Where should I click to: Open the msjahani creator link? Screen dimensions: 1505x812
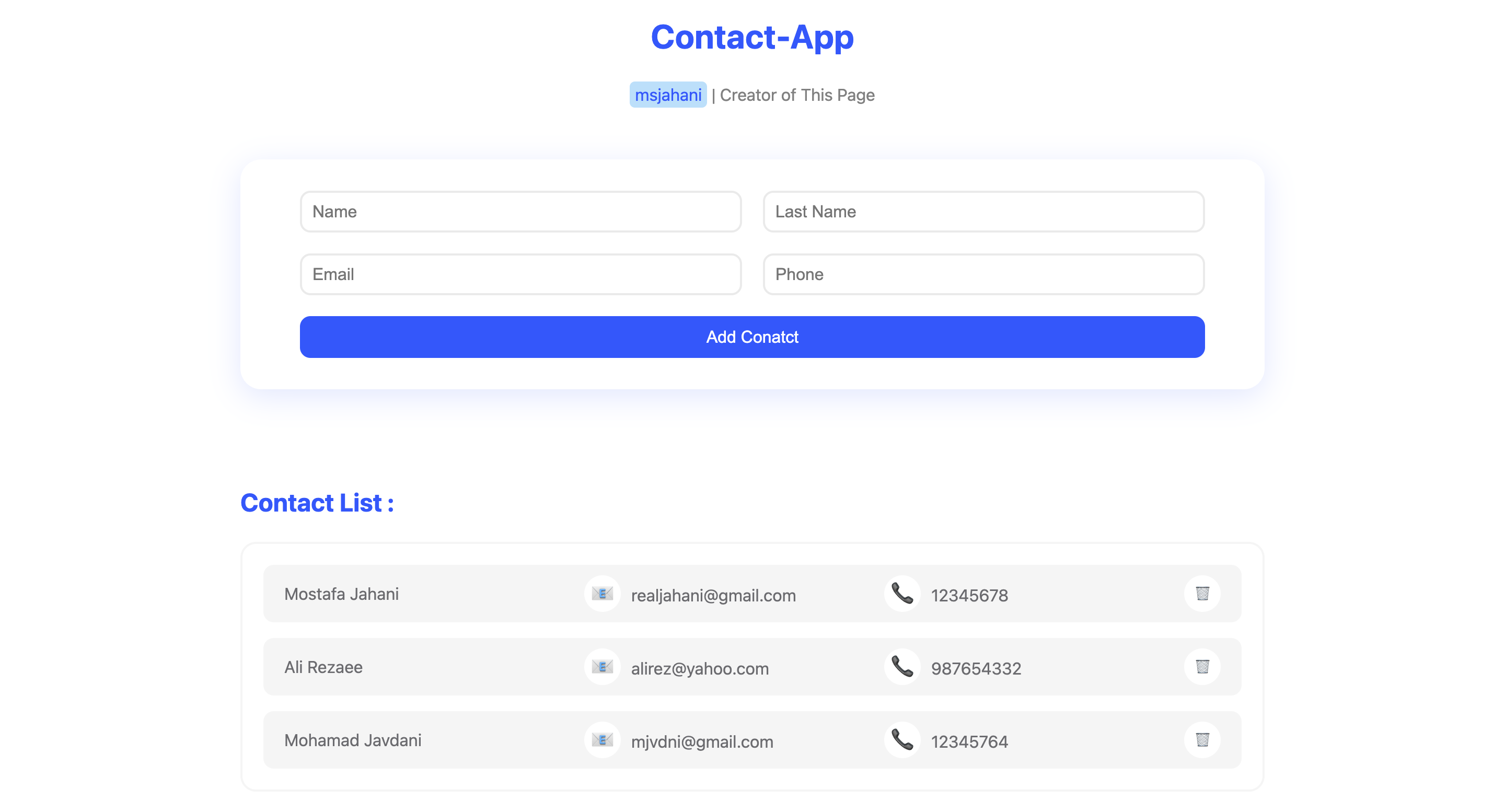(668, 95)
